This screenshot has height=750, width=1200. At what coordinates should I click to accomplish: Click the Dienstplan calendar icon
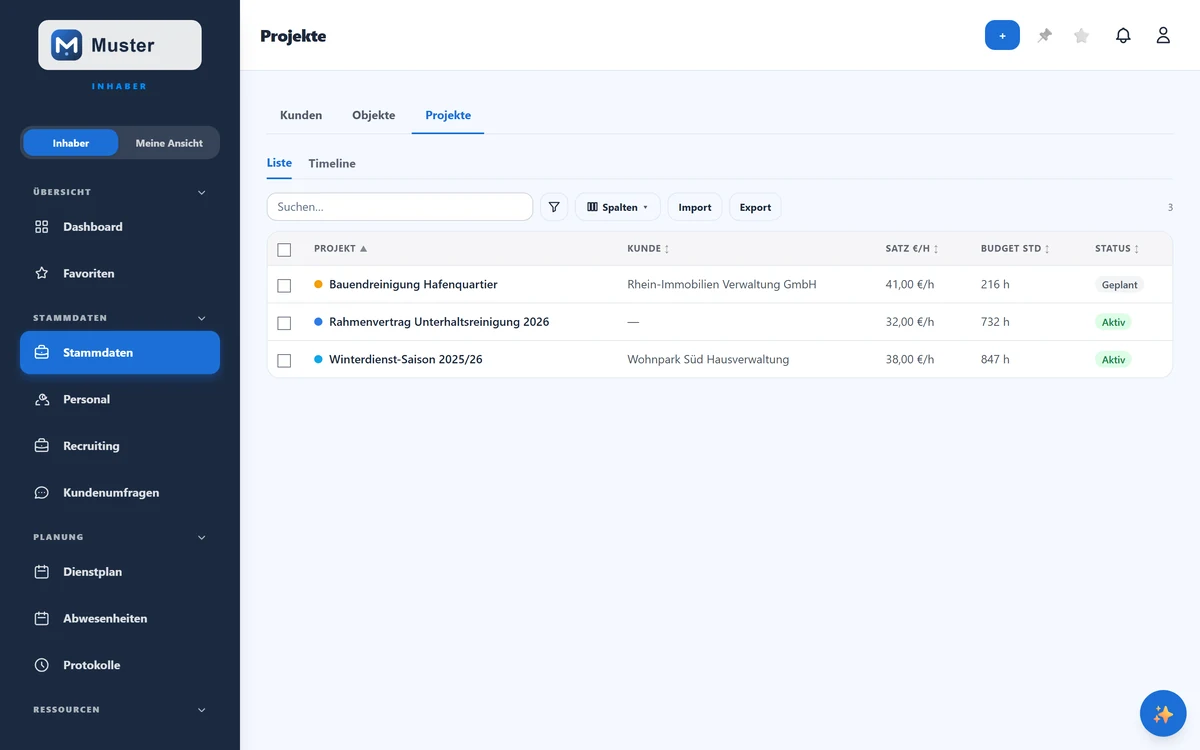42,572
